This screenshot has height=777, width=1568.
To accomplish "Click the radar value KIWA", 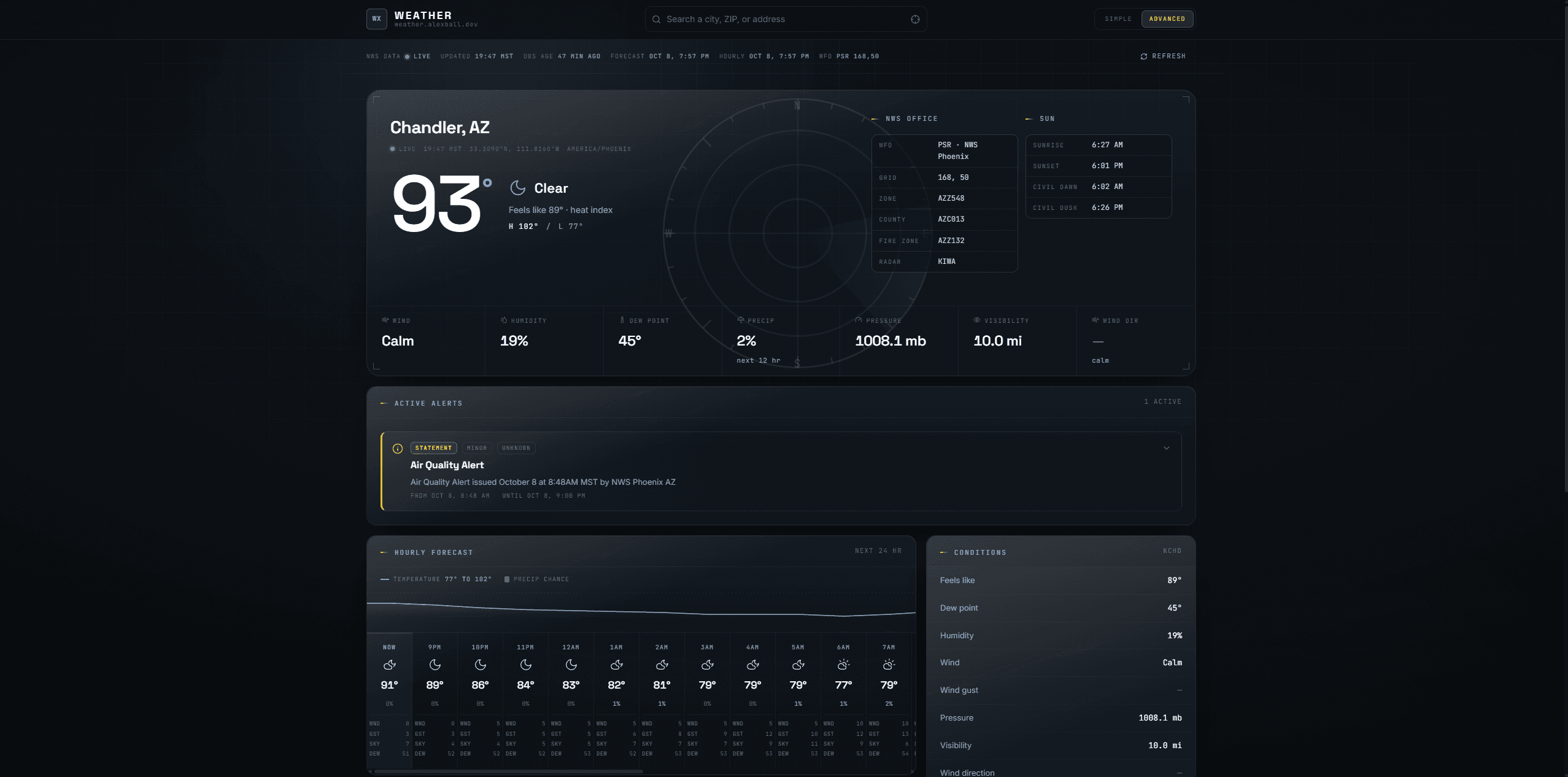I will 946,261.
